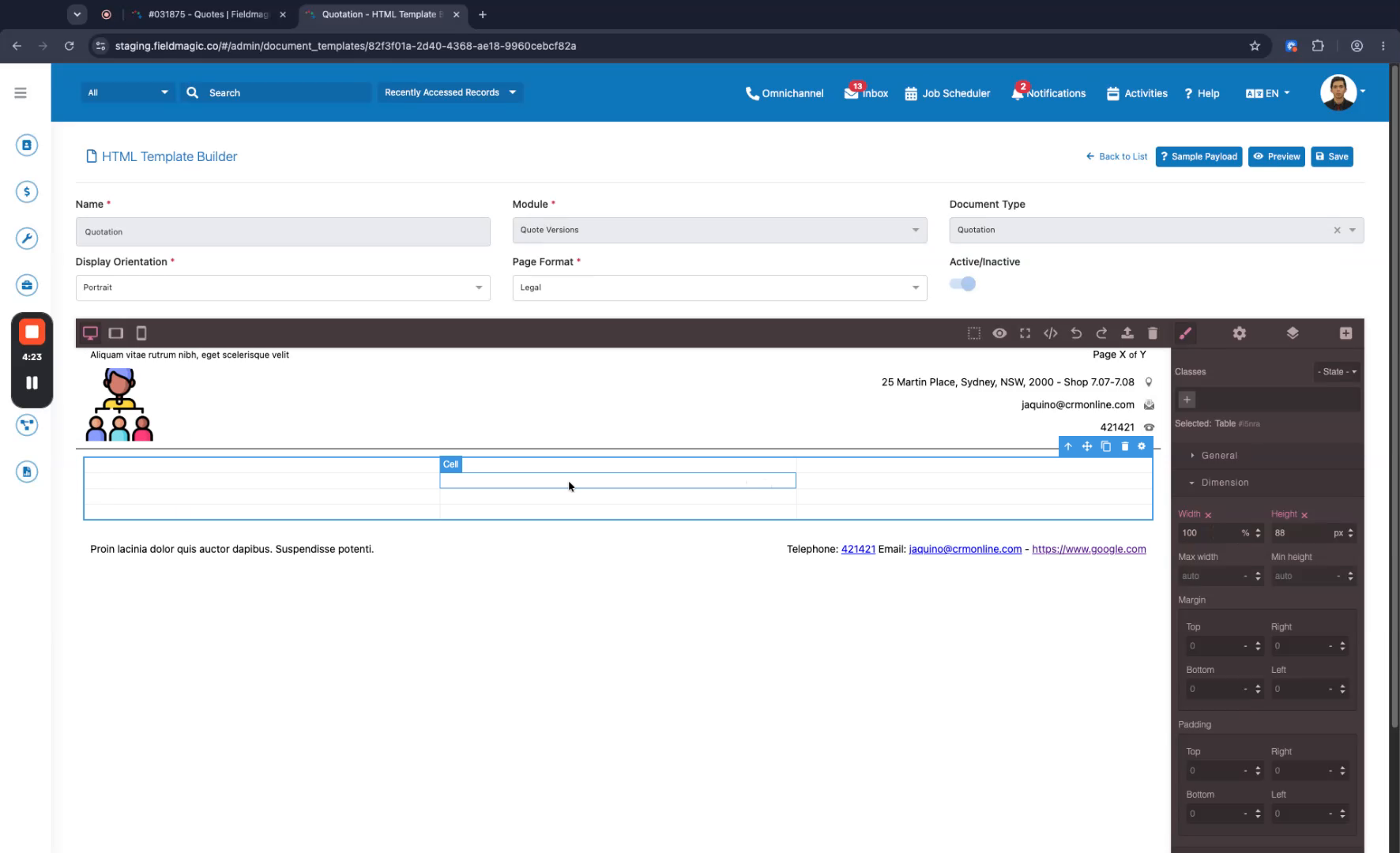Open Job Scheduler
This screenshot has height=853, width=1400.
coord(947,93)
